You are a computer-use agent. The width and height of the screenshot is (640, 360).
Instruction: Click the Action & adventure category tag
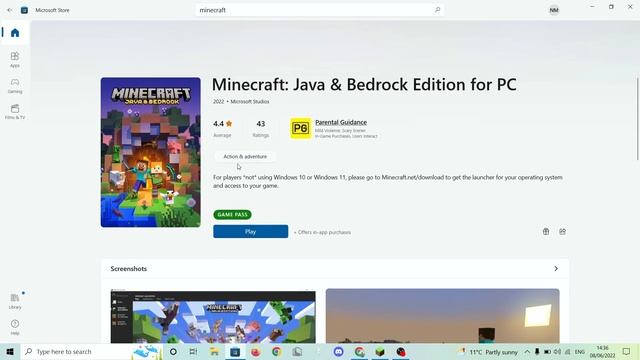pyautogui.click(x=245, y=156)
